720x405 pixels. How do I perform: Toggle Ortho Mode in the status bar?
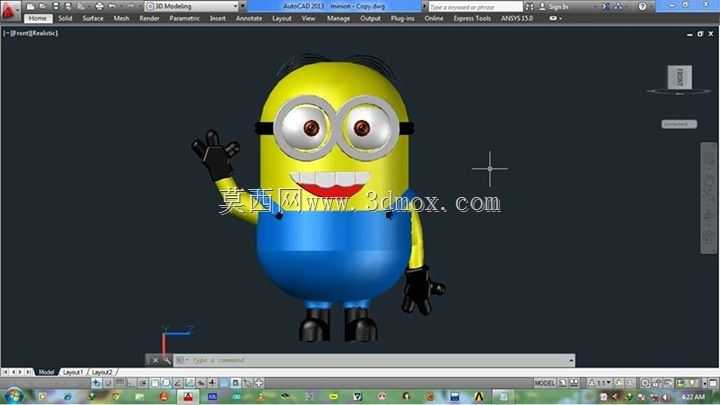tap(132, 382)
